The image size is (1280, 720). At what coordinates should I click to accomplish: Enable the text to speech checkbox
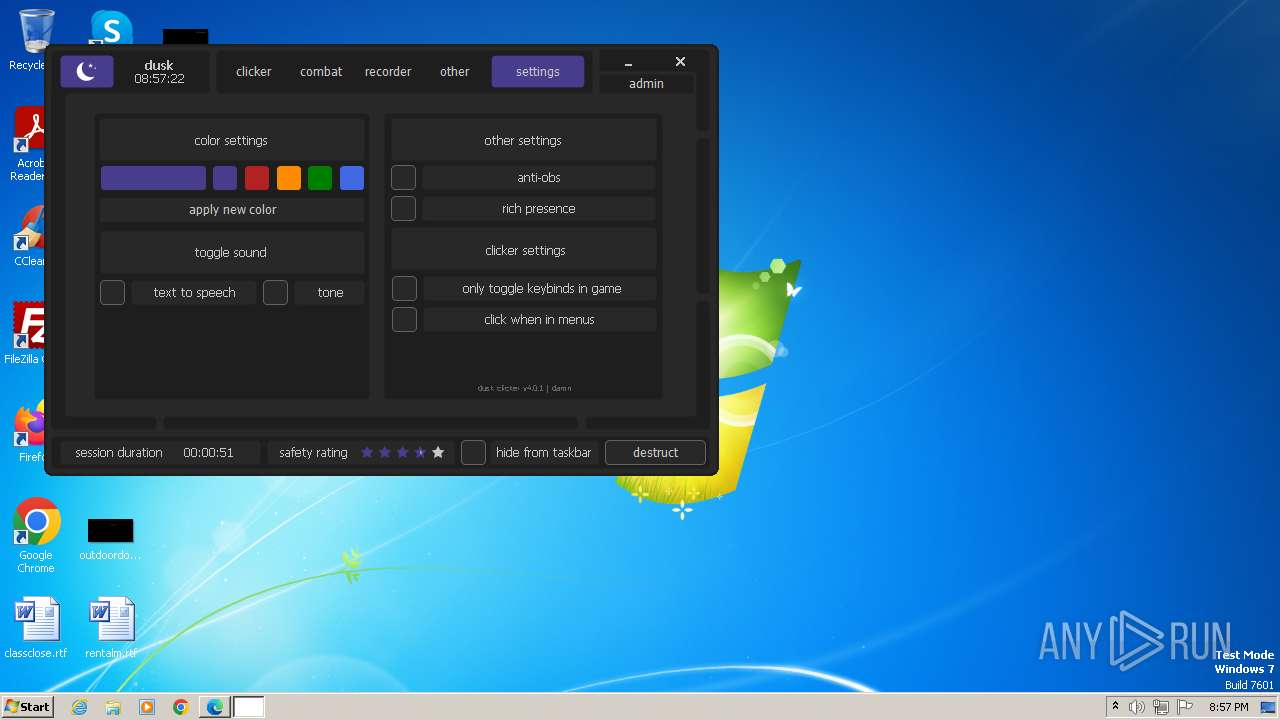coord(113,293)
